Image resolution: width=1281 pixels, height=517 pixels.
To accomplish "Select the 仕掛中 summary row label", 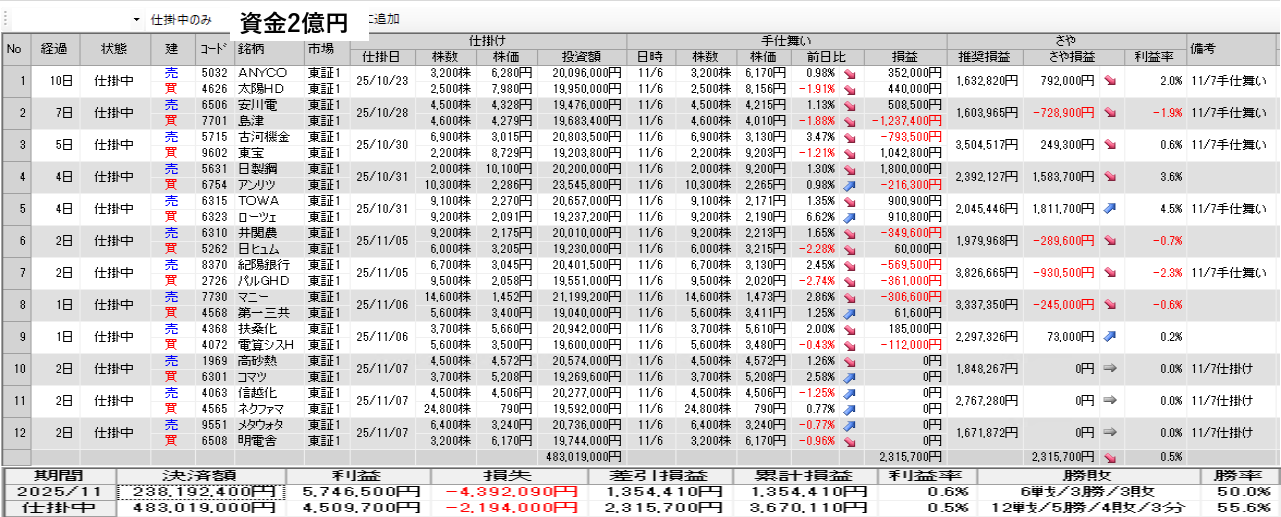I will (59, 507).
